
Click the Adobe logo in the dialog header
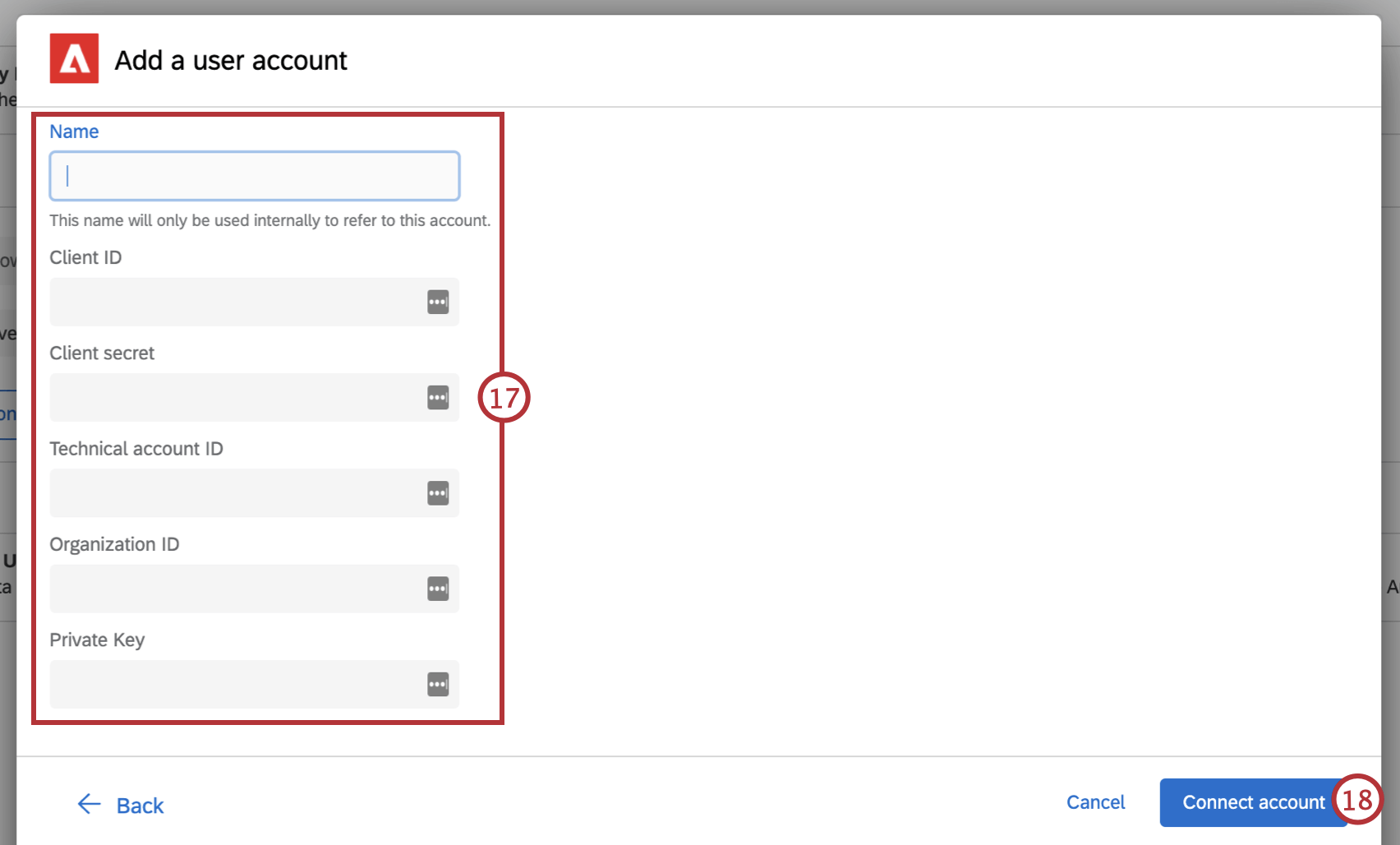click(x=74, y=59)
